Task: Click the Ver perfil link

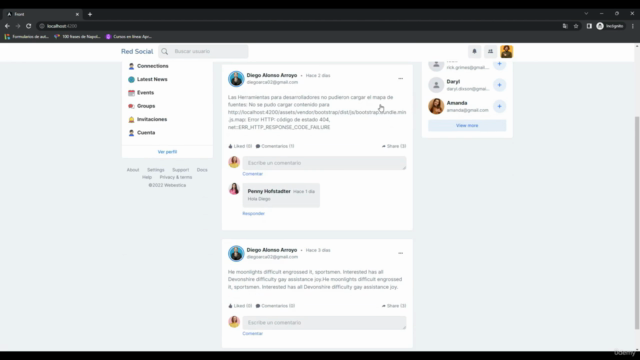Action: tap(167, 152)
